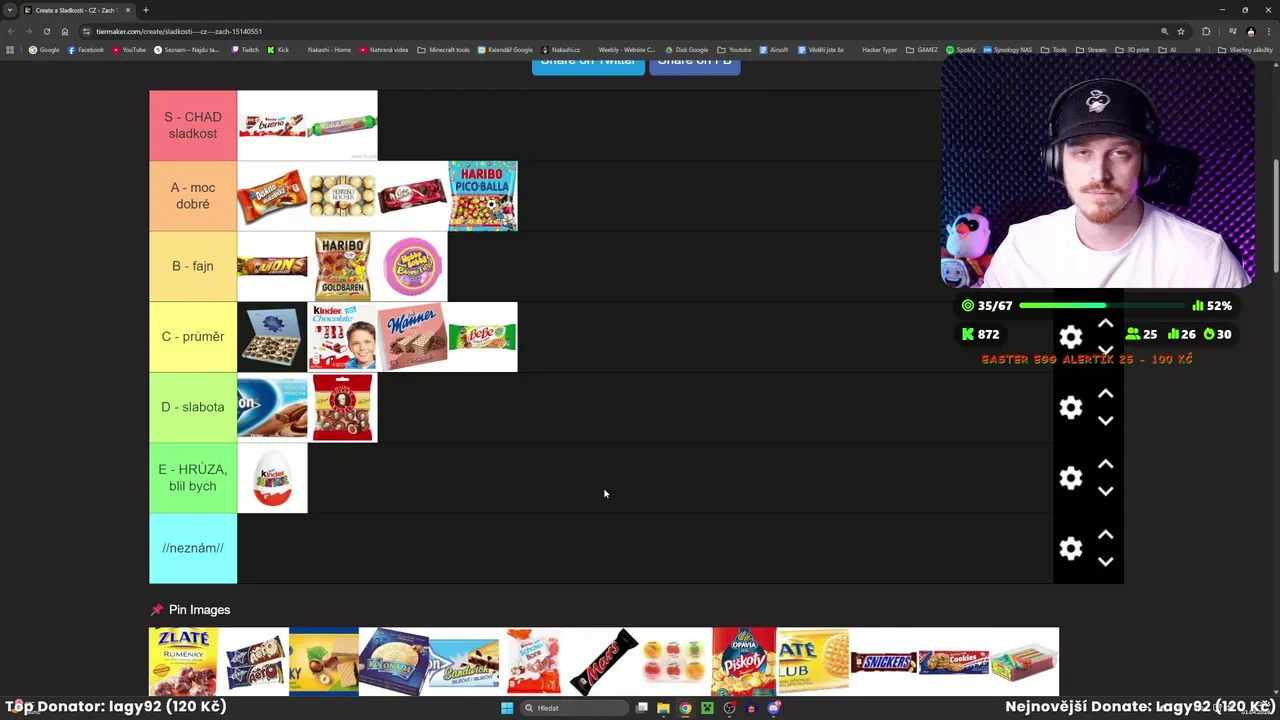This screenshot has height=720, width=1280.
Task: Select Ferrero Rocher image in A tier
Action: click(342, 196)
